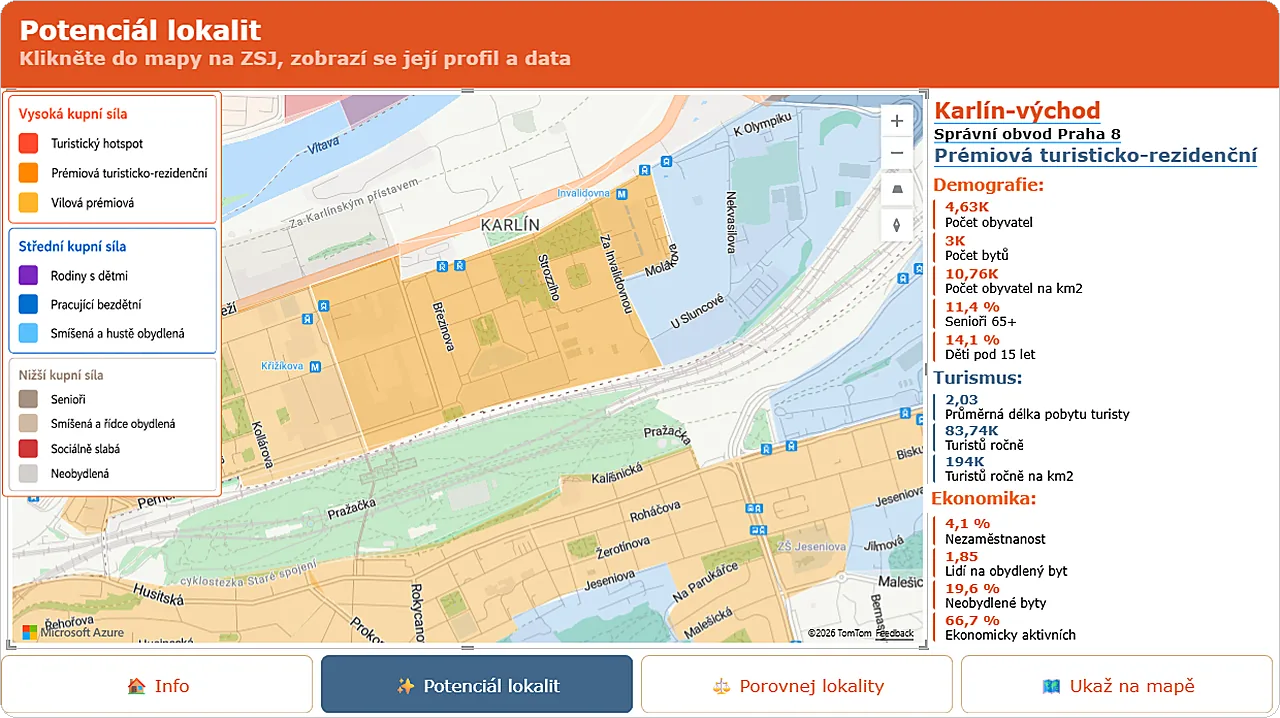This screenshot has height=718, width=1280.
Task: Click the U Sluncové street label
Action: point(697,313)
